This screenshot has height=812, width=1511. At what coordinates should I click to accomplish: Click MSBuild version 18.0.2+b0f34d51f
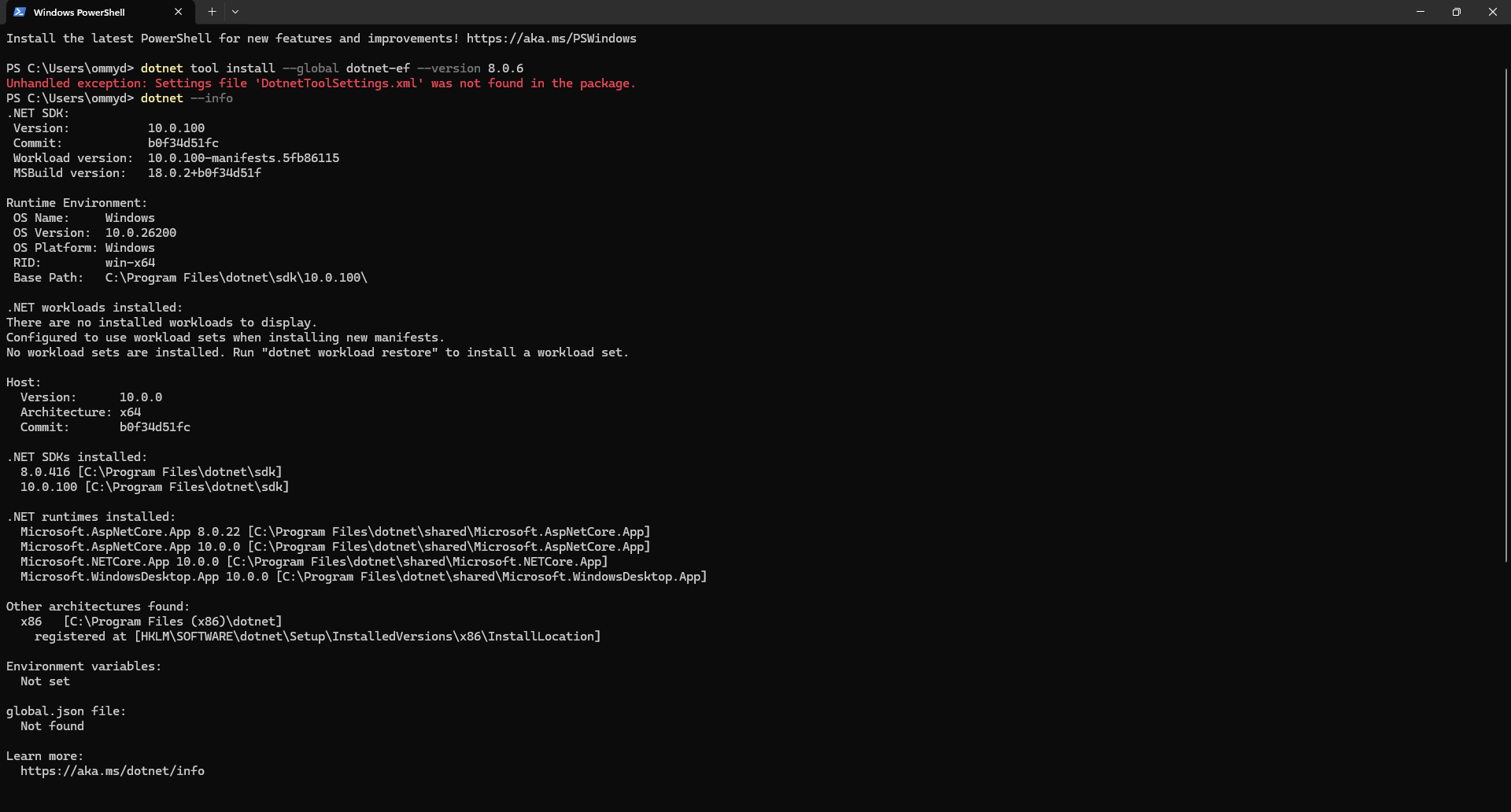pyautogui.click(x=205, y=173)
